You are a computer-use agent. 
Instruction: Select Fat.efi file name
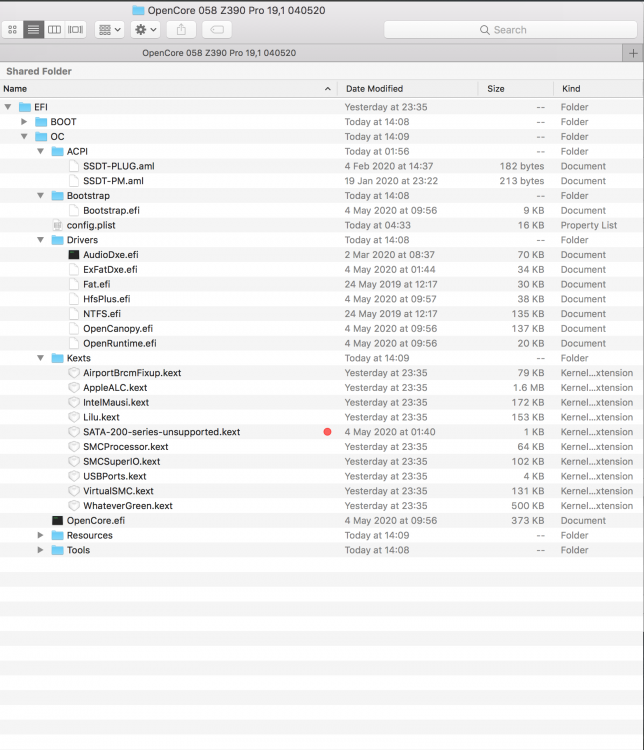(97, 285)
